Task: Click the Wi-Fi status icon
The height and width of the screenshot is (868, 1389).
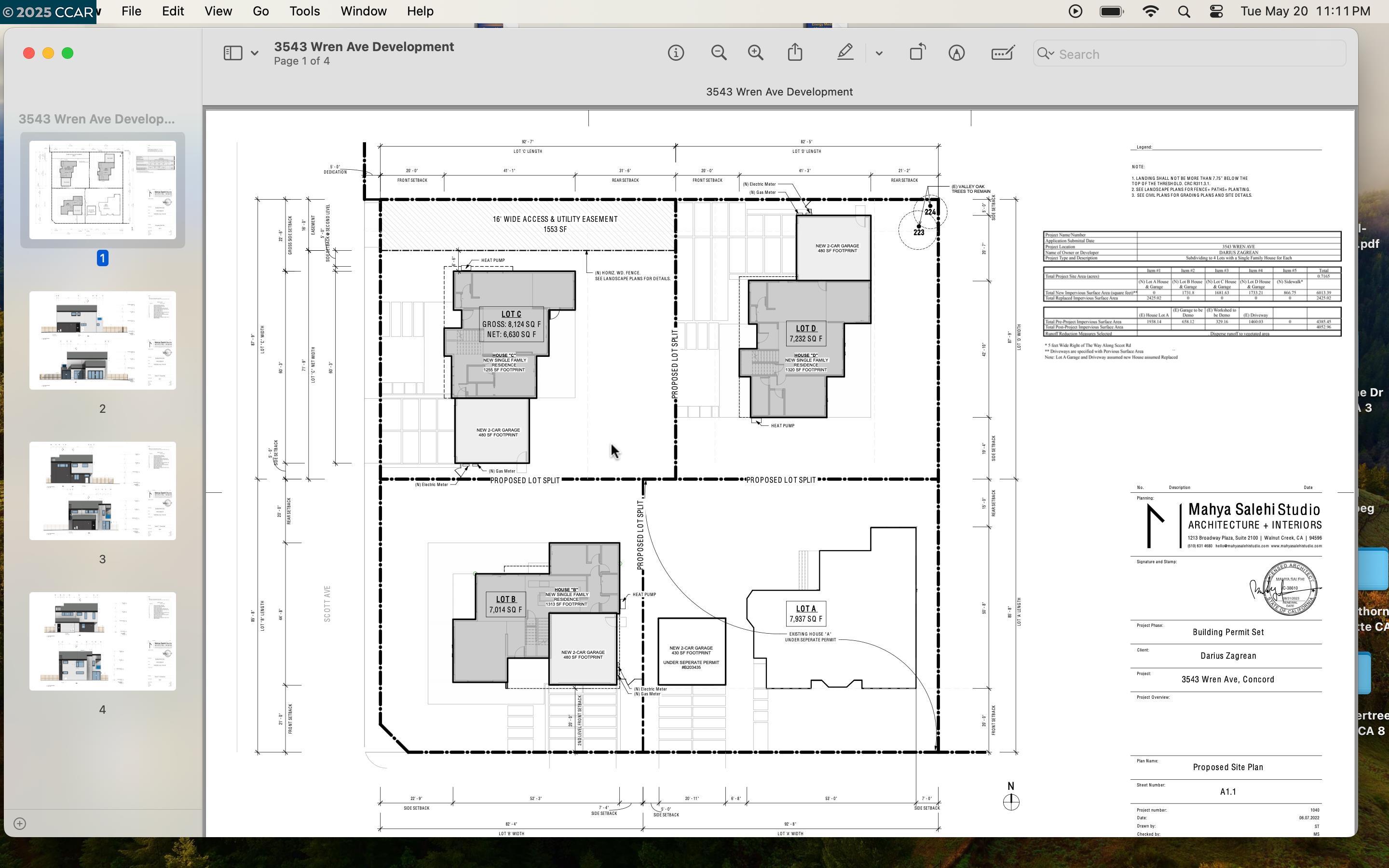Action: [1150, 10]
